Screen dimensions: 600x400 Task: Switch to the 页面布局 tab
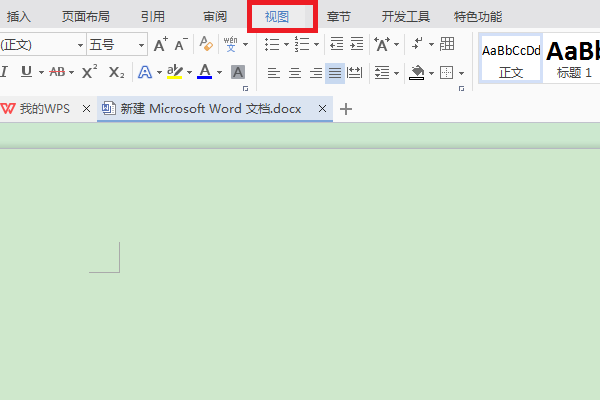click(x=86, y=16)
